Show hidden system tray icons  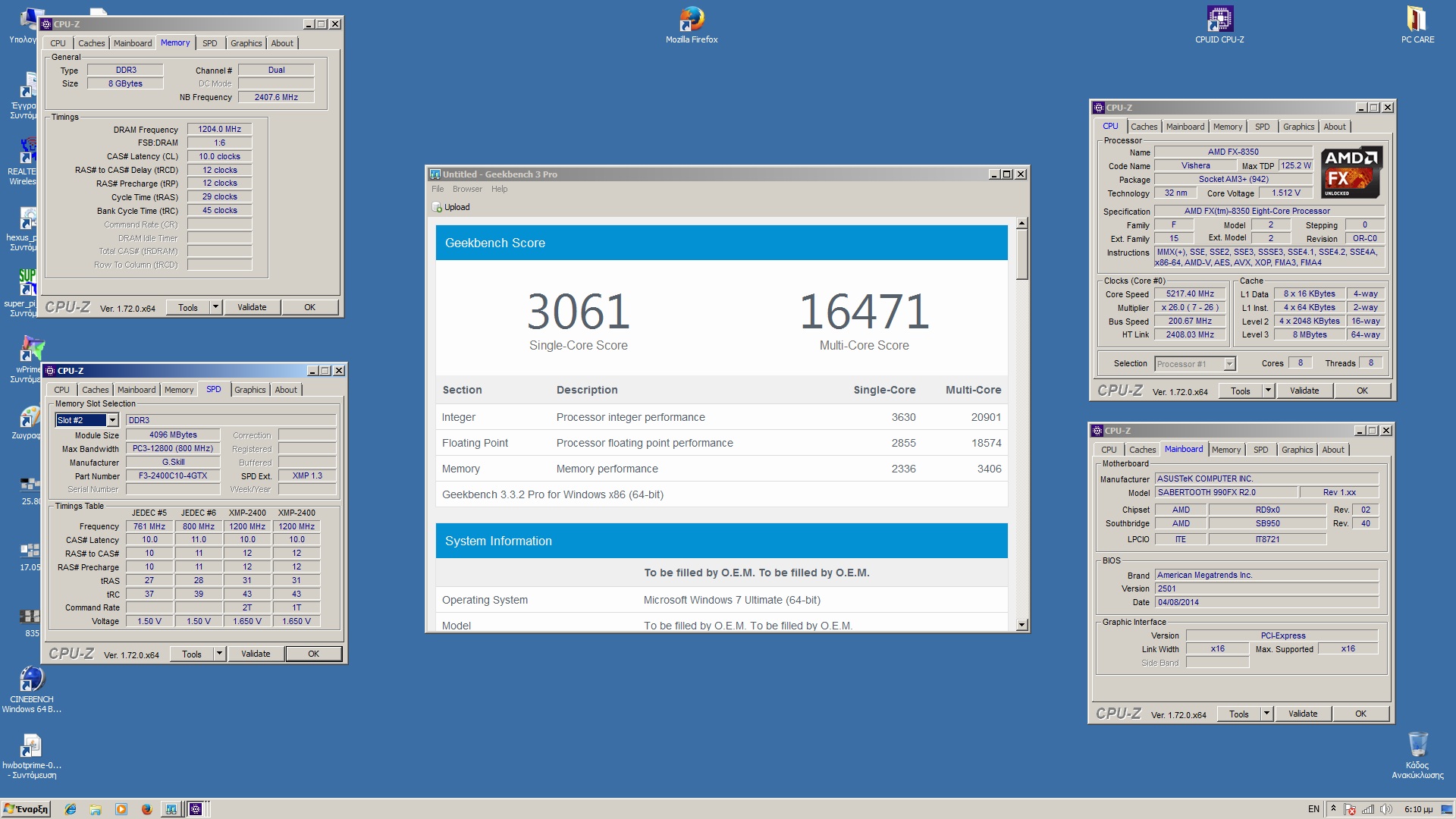1333,809
